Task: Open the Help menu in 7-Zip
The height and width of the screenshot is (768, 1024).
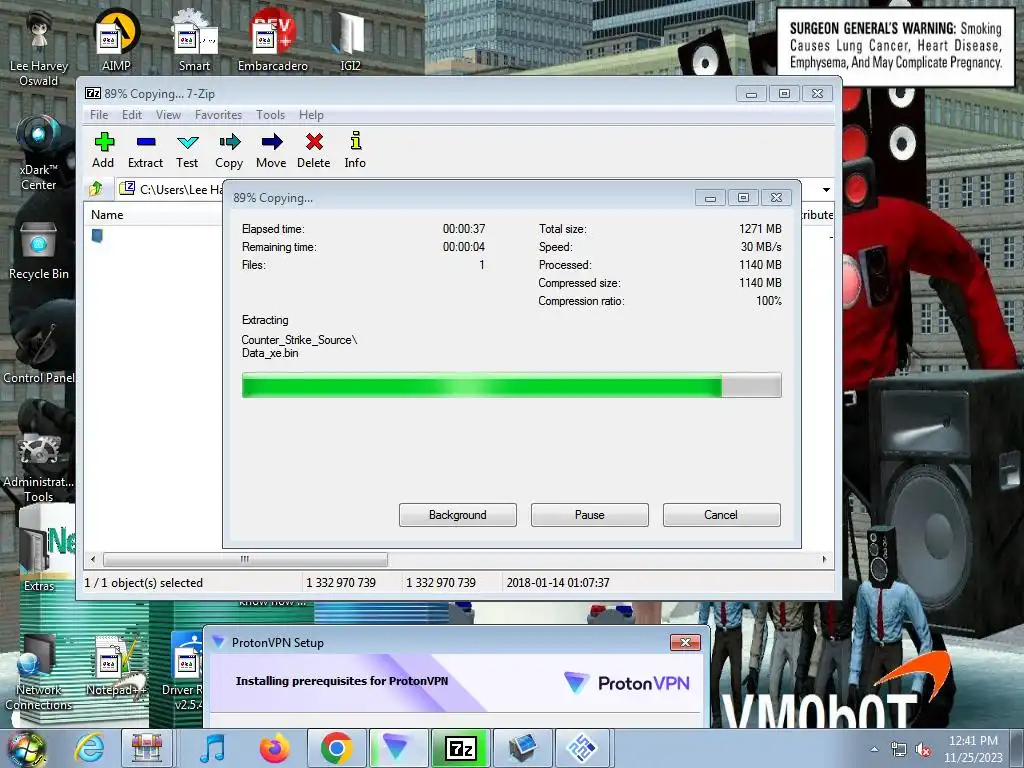Action: (312, 115)
